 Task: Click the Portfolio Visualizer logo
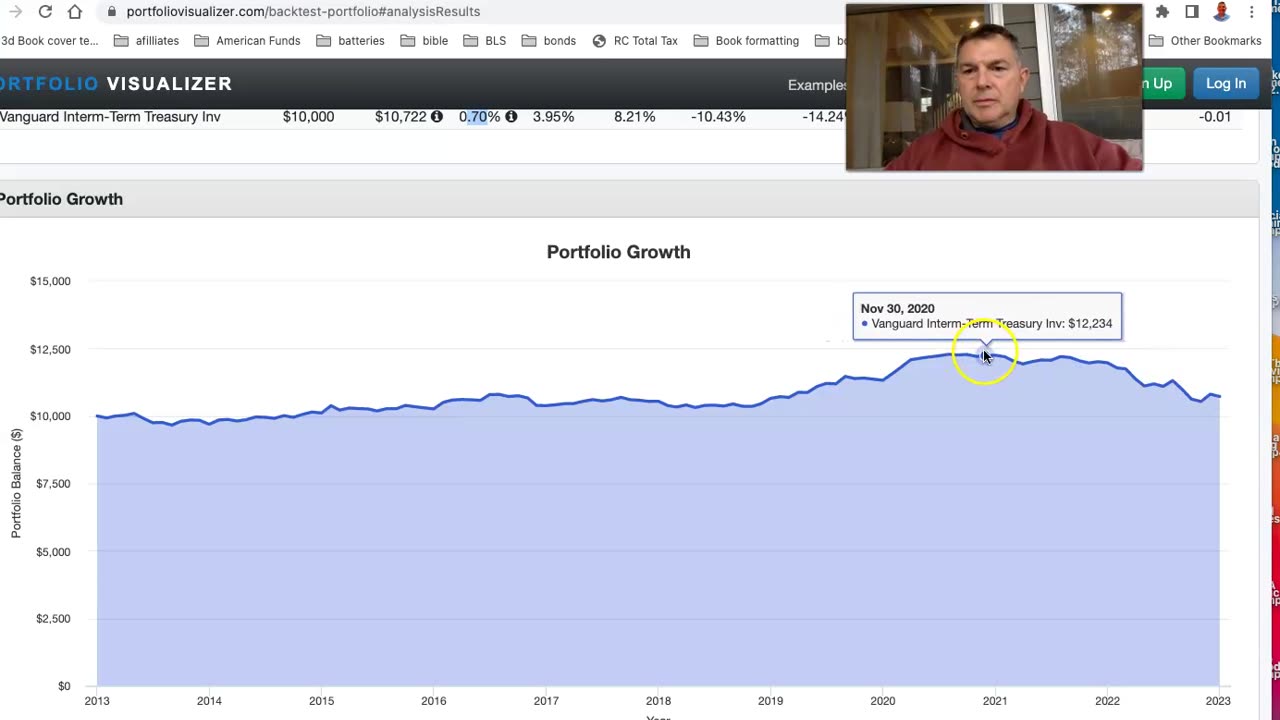point(116,84)
